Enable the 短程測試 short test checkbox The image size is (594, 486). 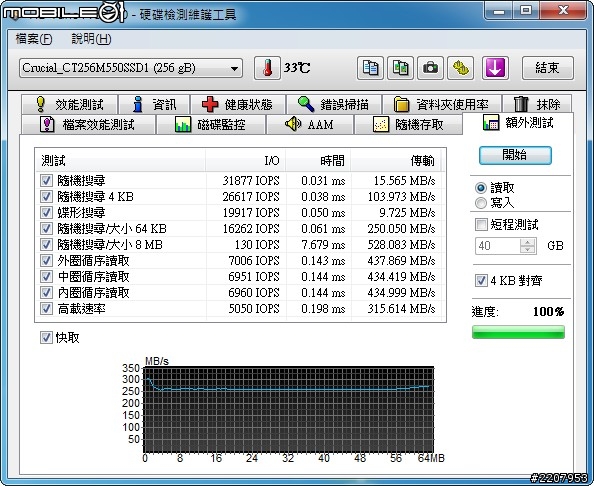481,224
